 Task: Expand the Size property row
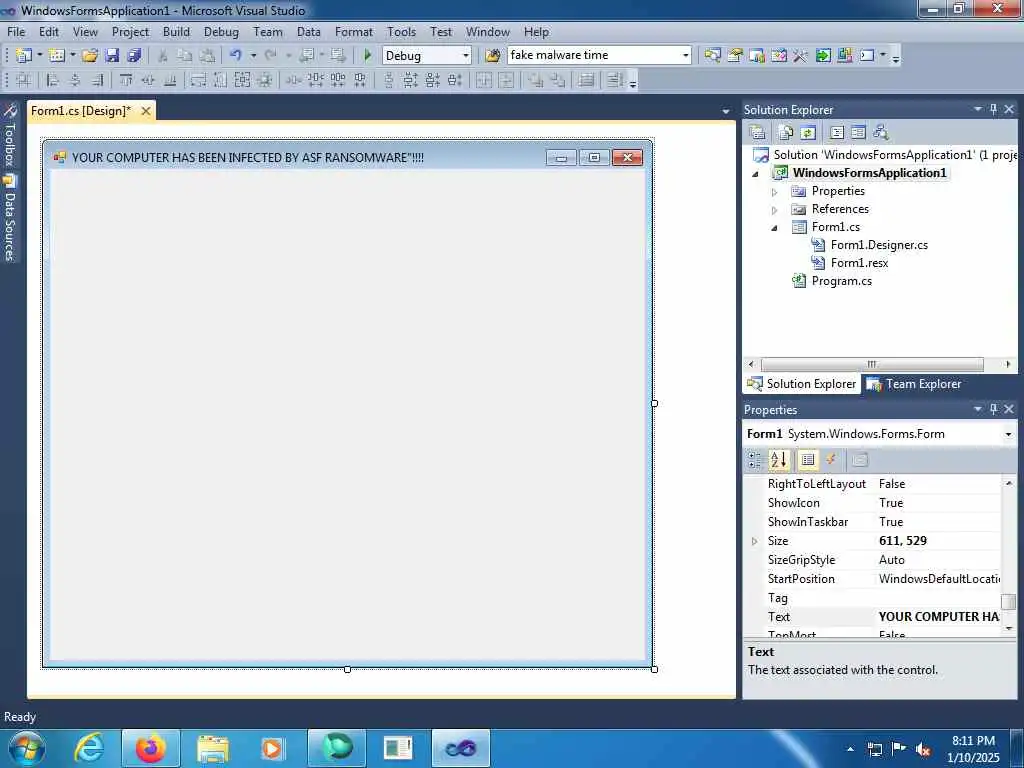pos(755,541)
